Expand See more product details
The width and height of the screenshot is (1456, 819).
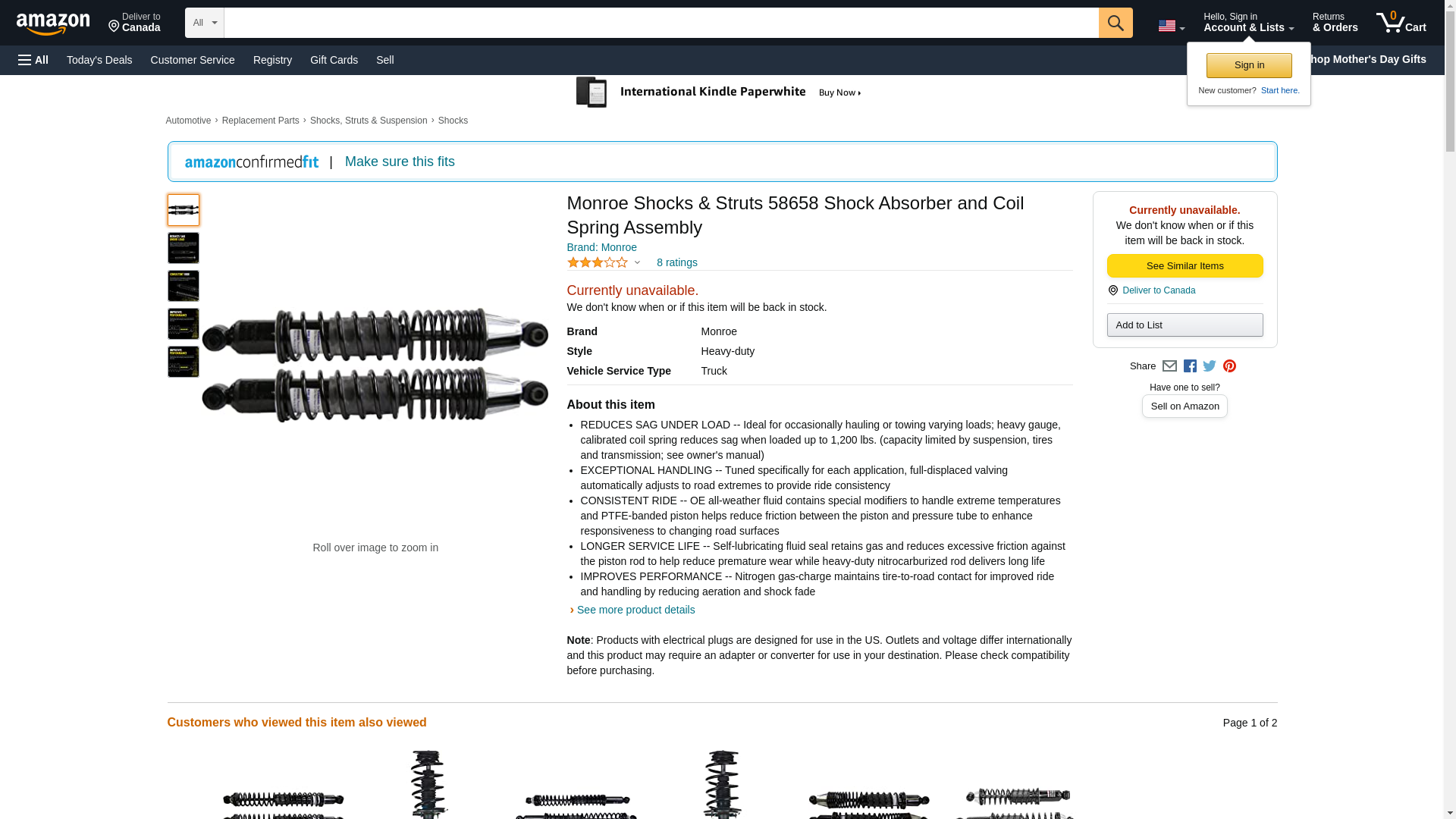tap(635, 610)
